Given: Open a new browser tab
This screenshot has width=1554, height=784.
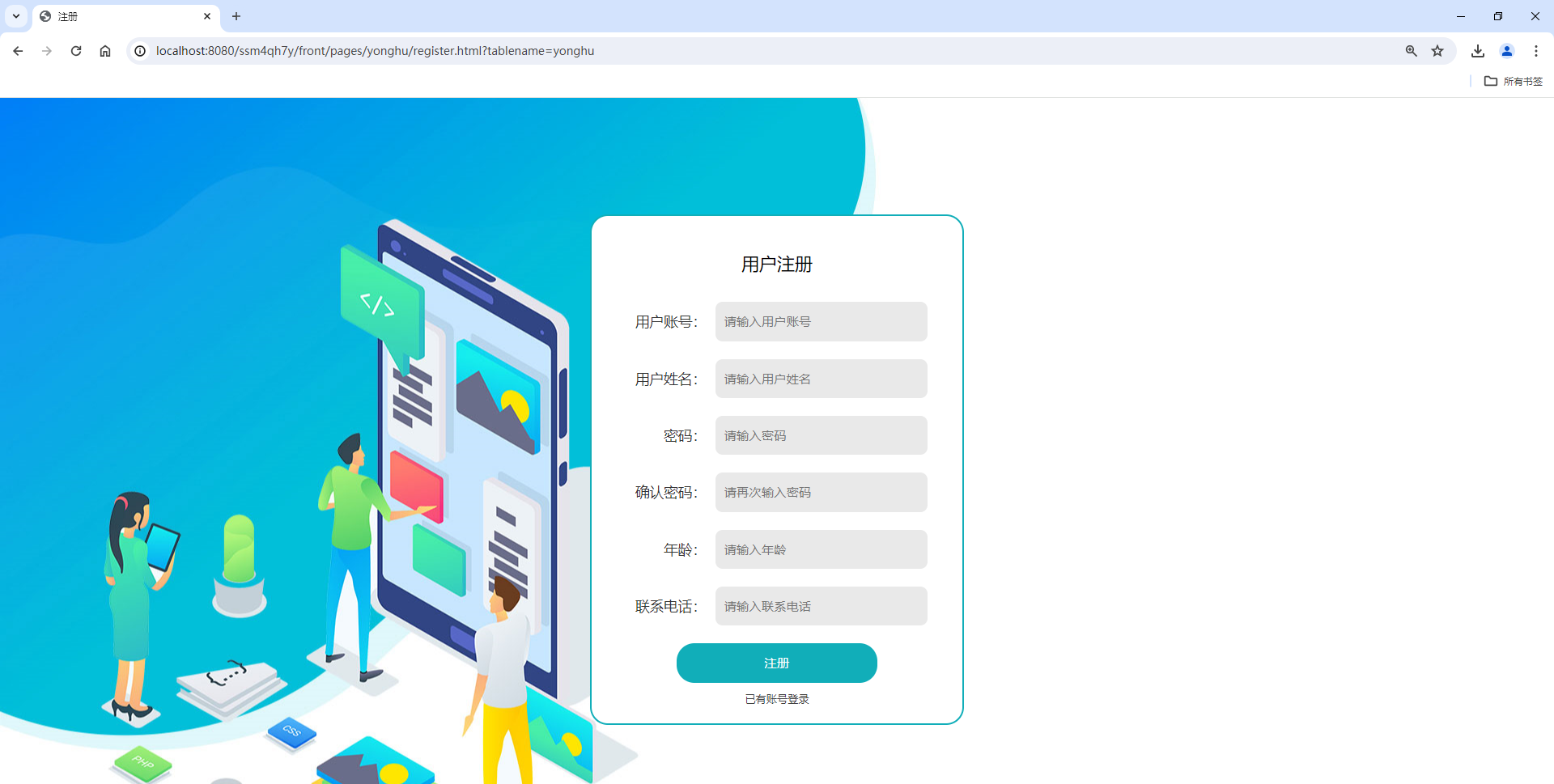Looking at the screenshot, I should 236,16.
